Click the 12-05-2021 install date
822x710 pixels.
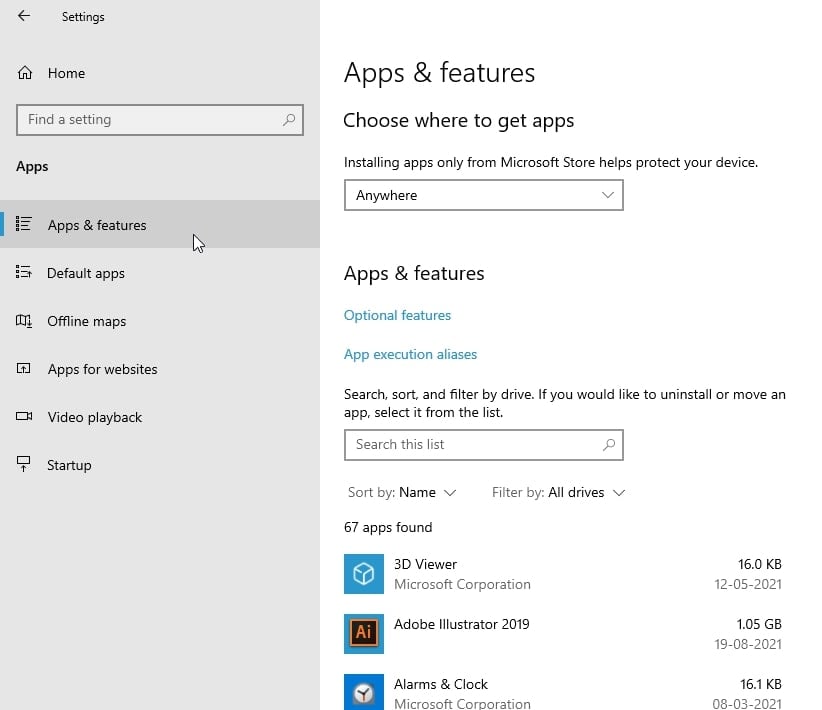(x=748, y=584)
